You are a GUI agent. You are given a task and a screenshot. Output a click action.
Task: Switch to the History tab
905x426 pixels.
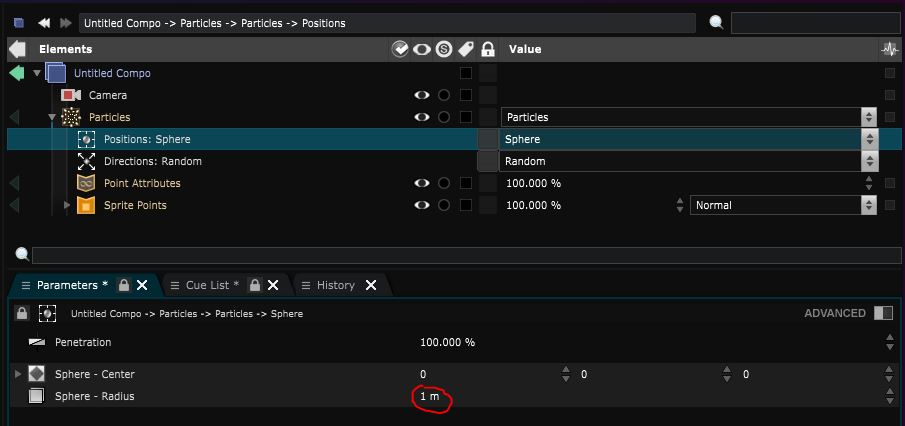[x=335, y=285]
